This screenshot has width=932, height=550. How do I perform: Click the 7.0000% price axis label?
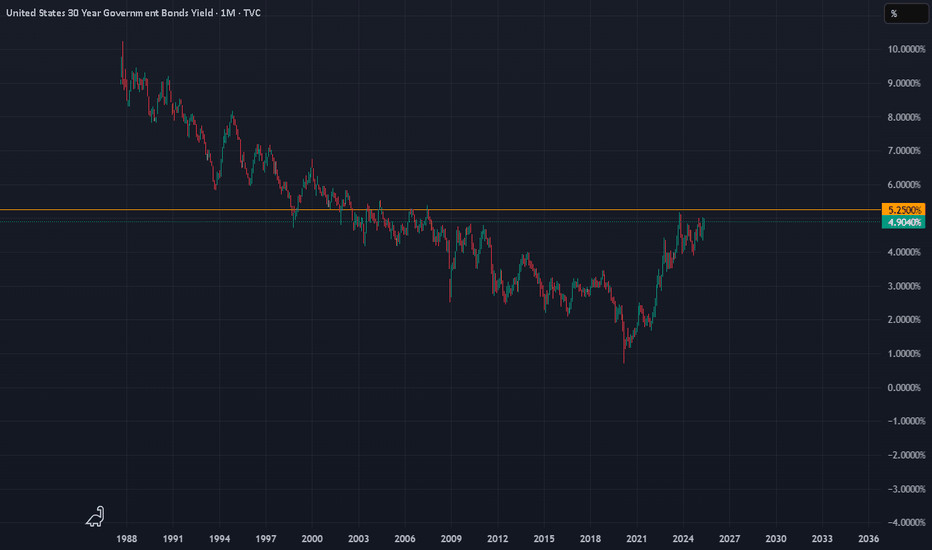(x=903, y=151)
